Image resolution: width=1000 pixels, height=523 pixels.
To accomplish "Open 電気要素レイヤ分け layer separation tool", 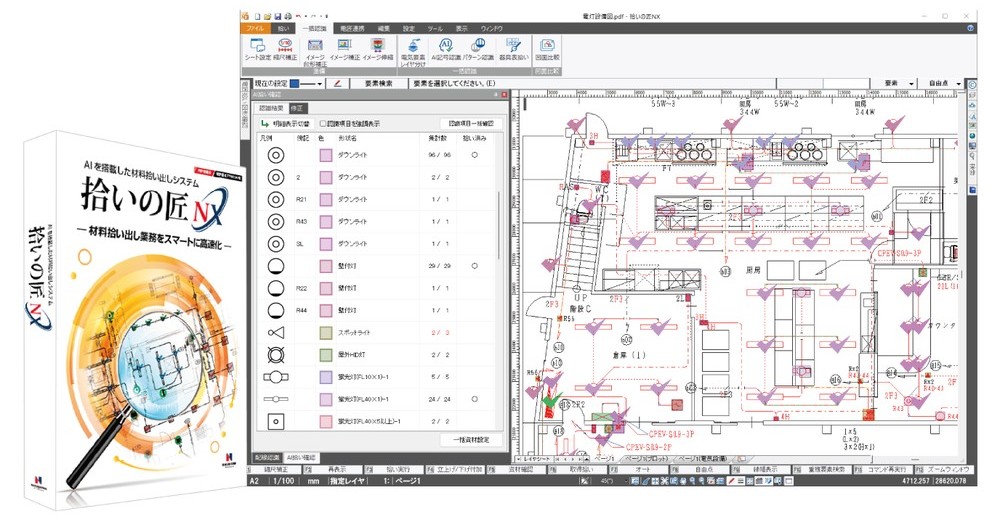I will pos(413,52).
